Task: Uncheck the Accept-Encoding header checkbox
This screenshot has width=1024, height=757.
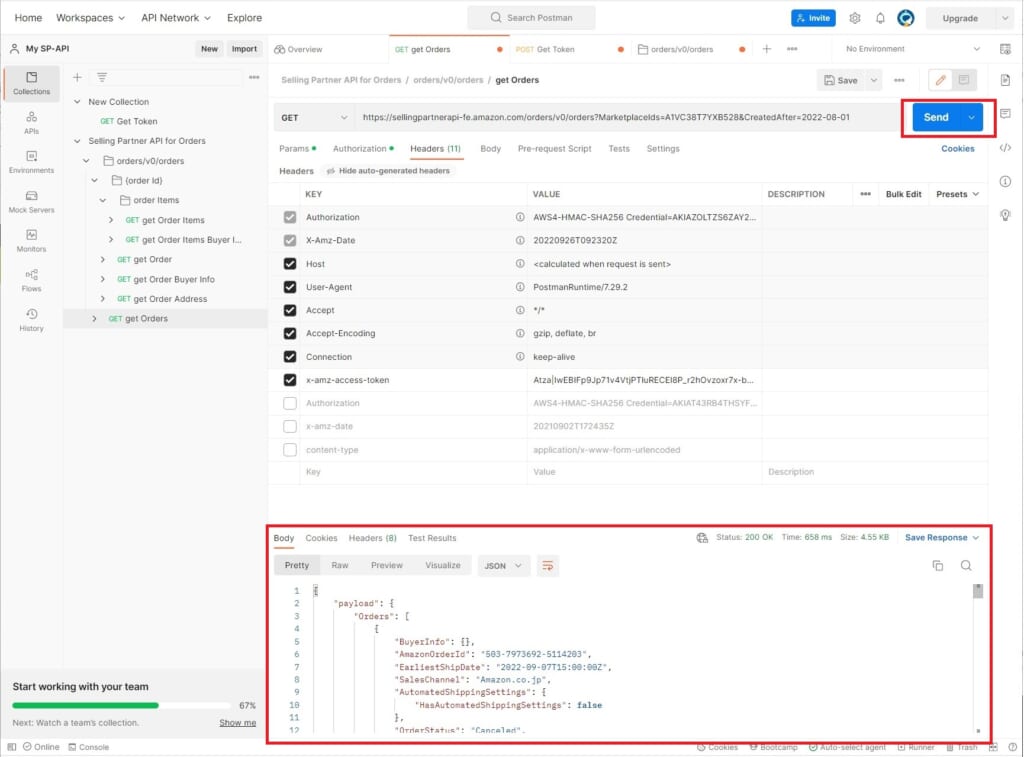Action: pos(290,333)
